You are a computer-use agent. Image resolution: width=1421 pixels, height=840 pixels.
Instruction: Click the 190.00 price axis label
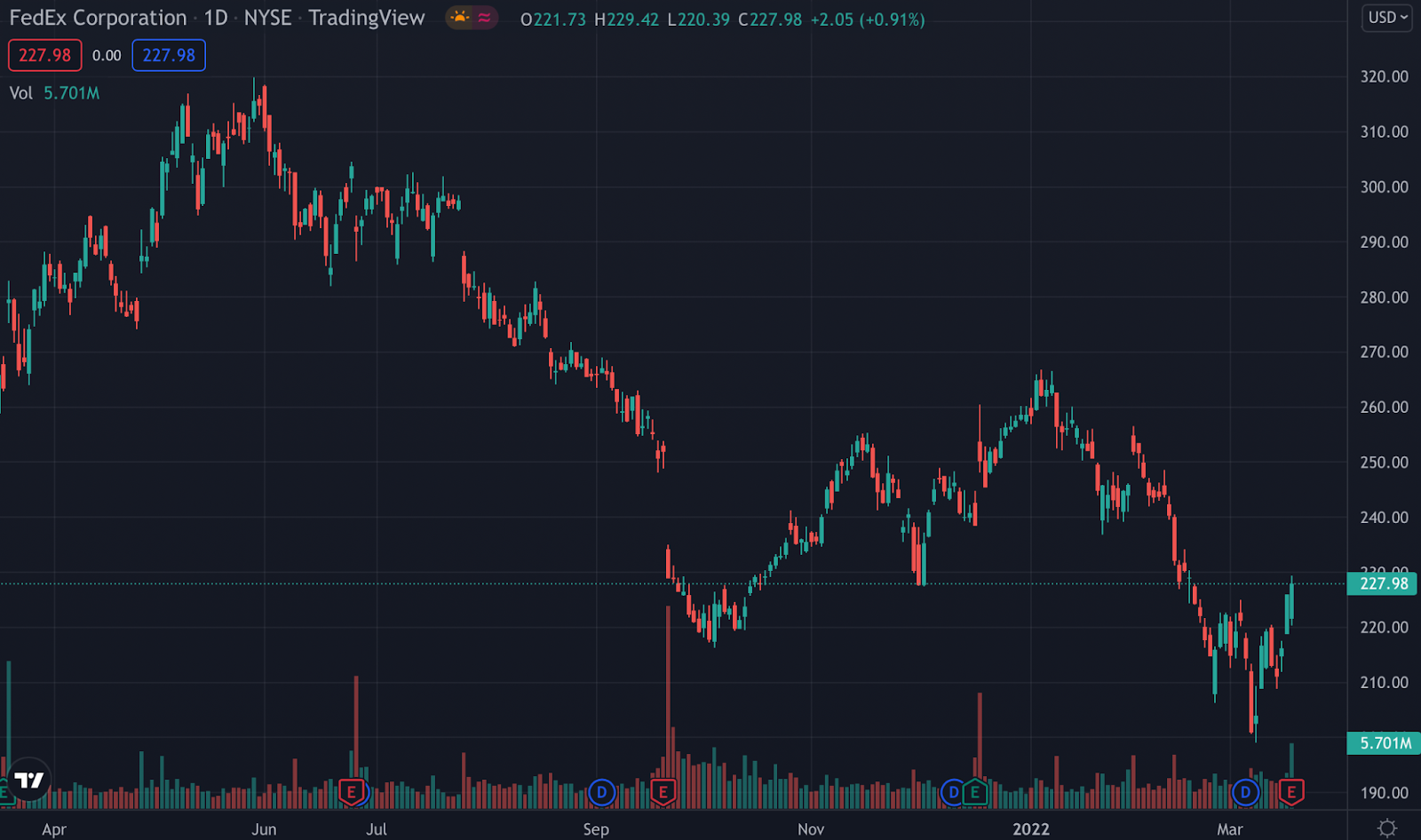coord(1385,792)
